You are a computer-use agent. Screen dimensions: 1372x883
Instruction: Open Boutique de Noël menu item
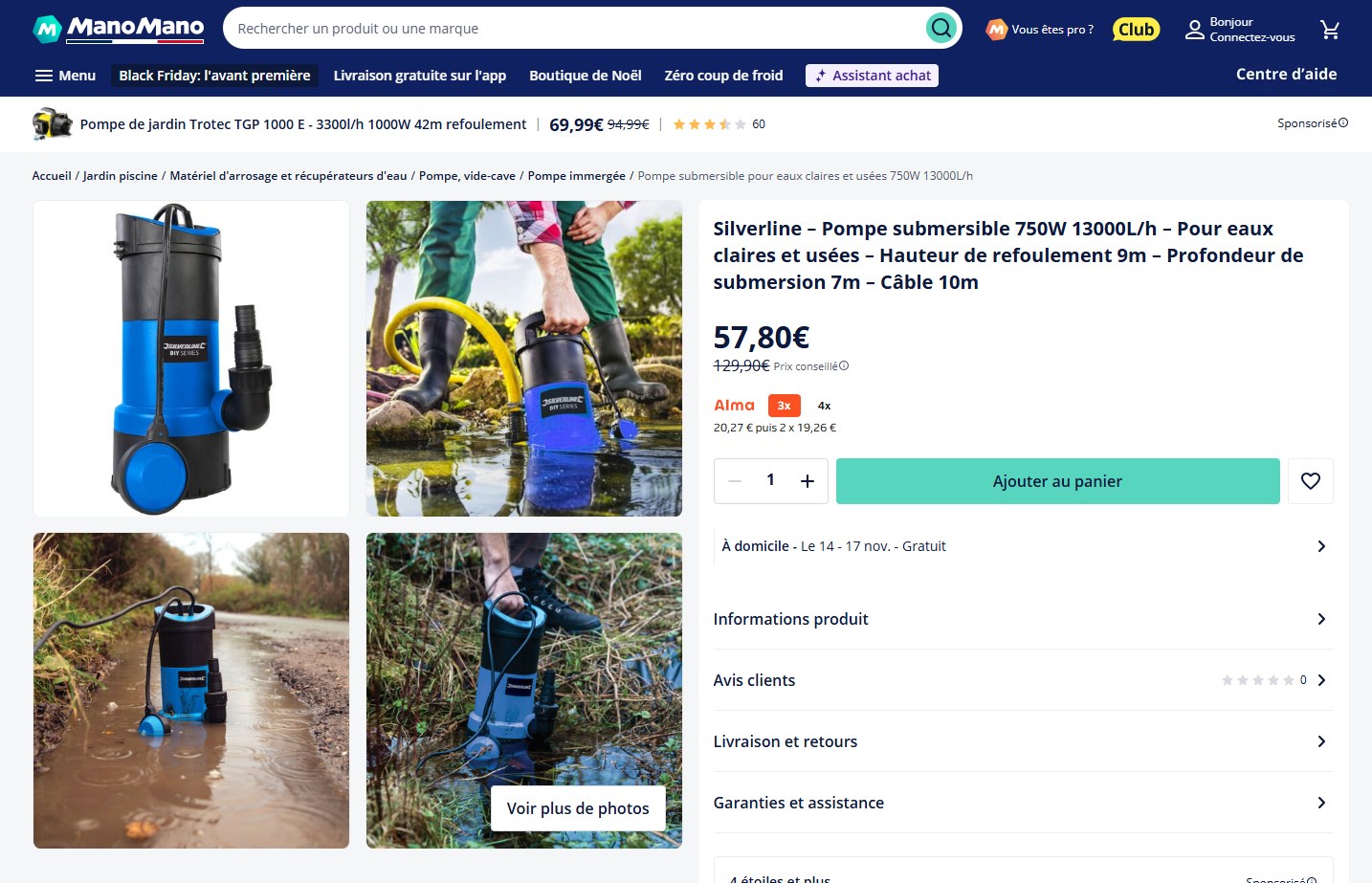[x=585, y=76]
